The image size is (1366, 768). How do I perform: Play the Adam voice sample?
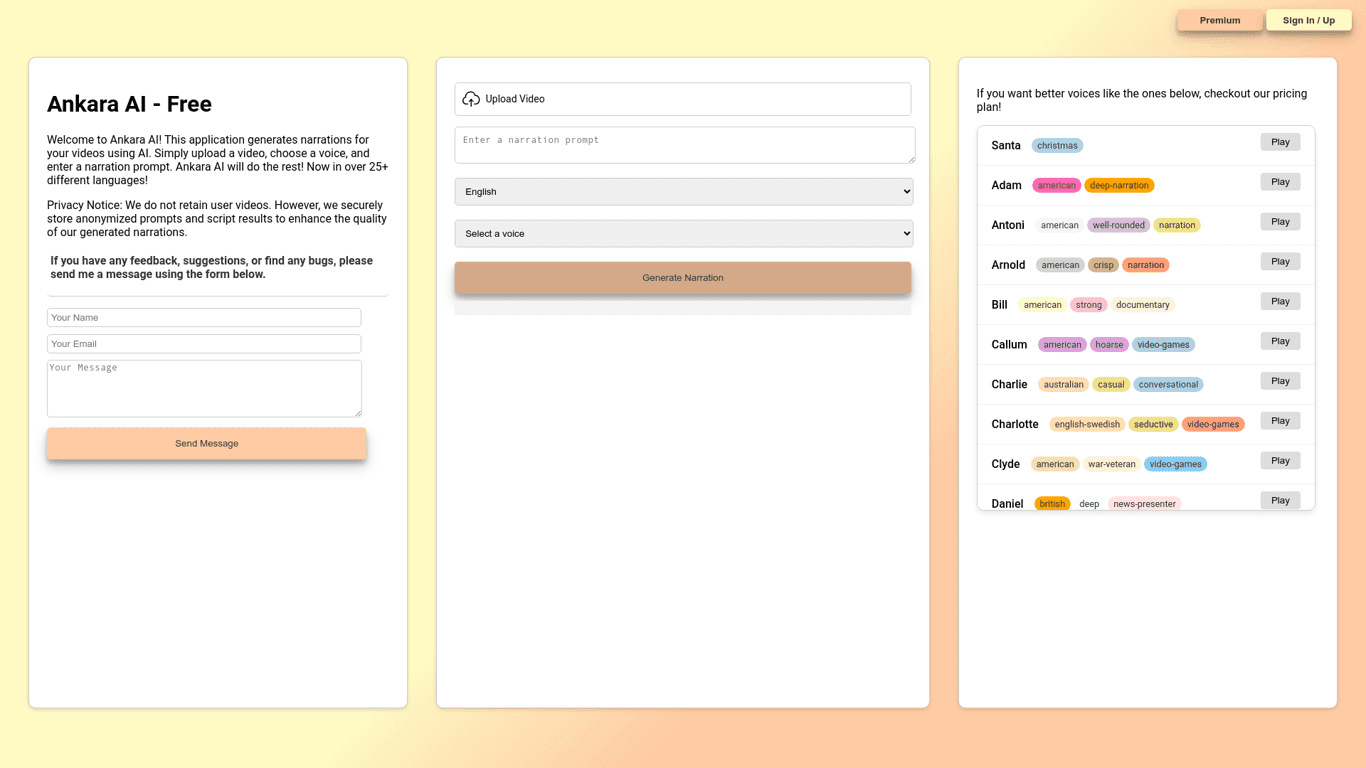(1279, 182)
